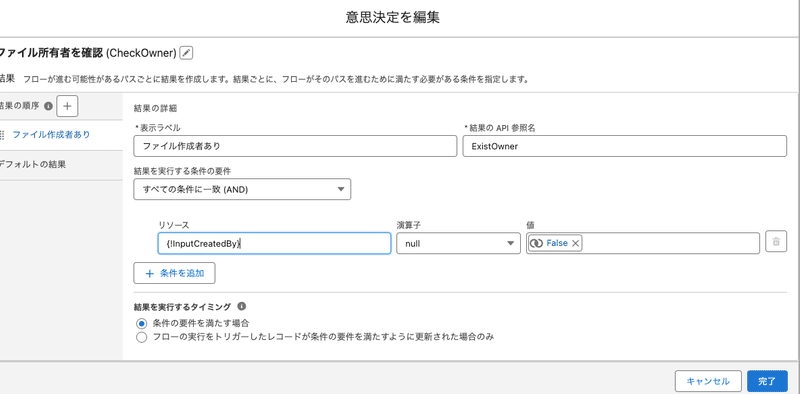Click the キャンセル button
800x394 pixels.
[708, 381]
